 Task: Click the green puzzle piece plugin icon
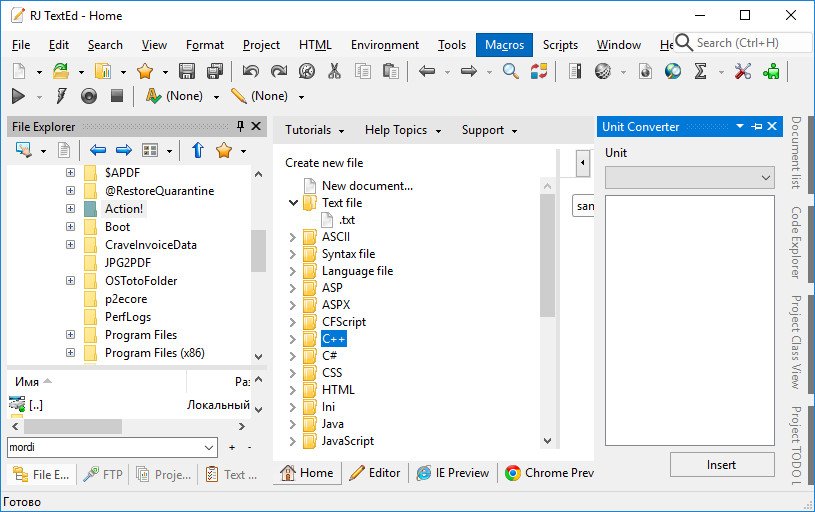771,71
